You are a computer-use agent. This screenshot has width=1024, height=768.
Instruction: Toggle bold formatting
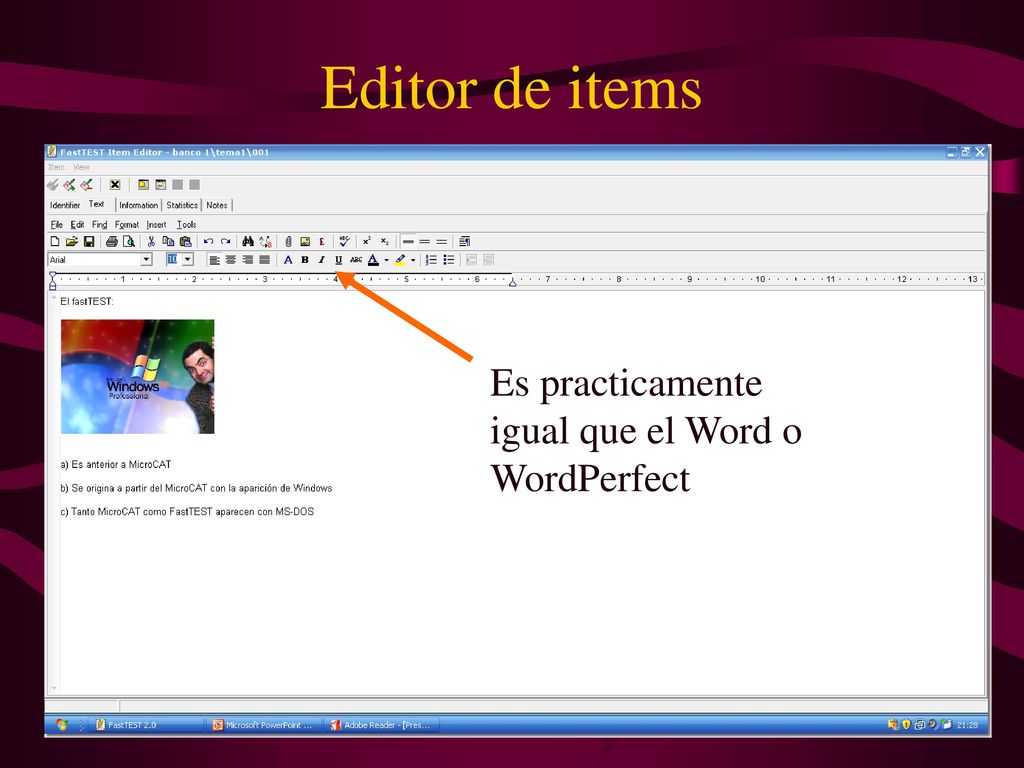click(x=305, y=260)
